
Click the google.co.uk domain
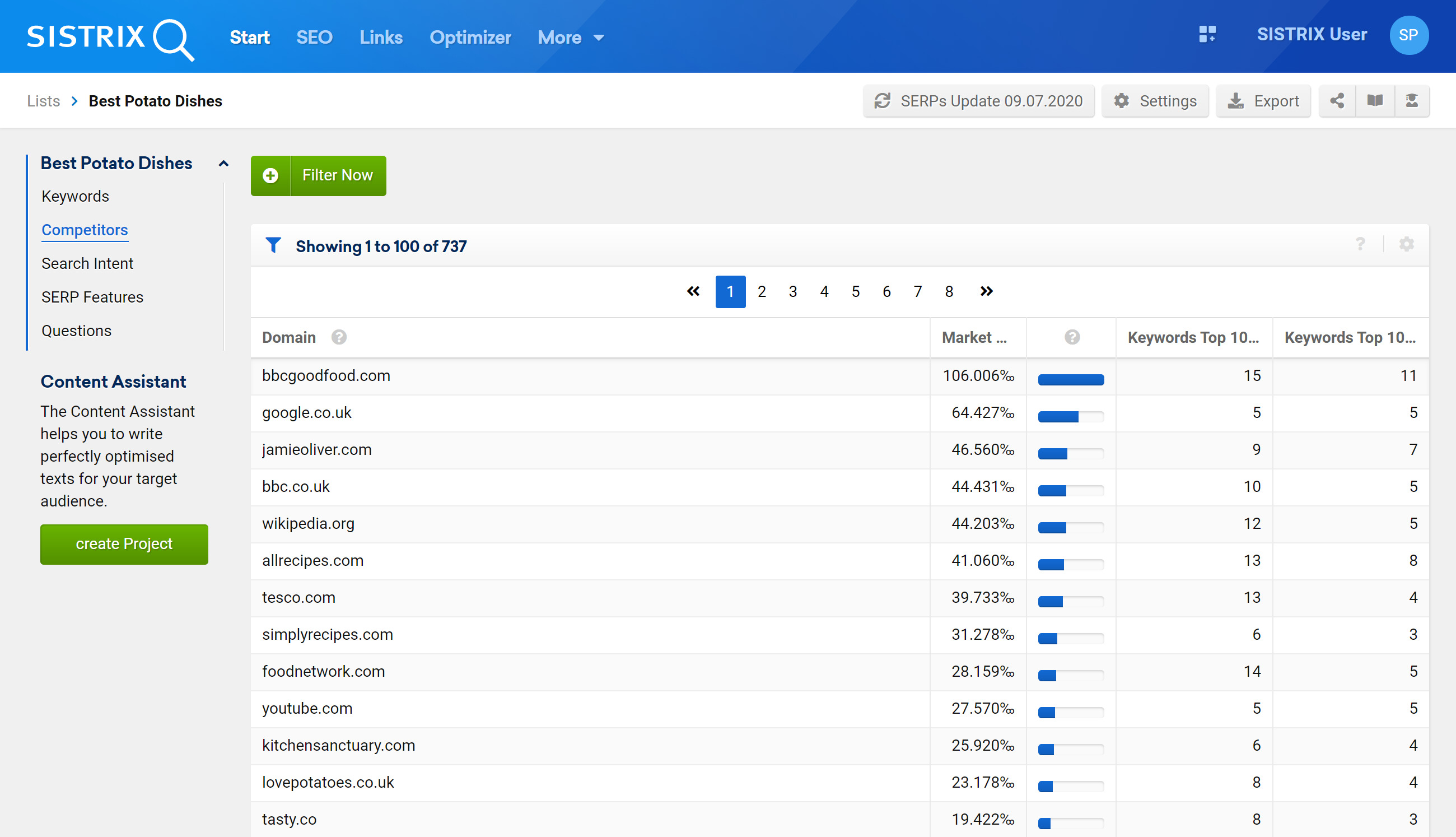pyautogui.click(x=307, y=413)
